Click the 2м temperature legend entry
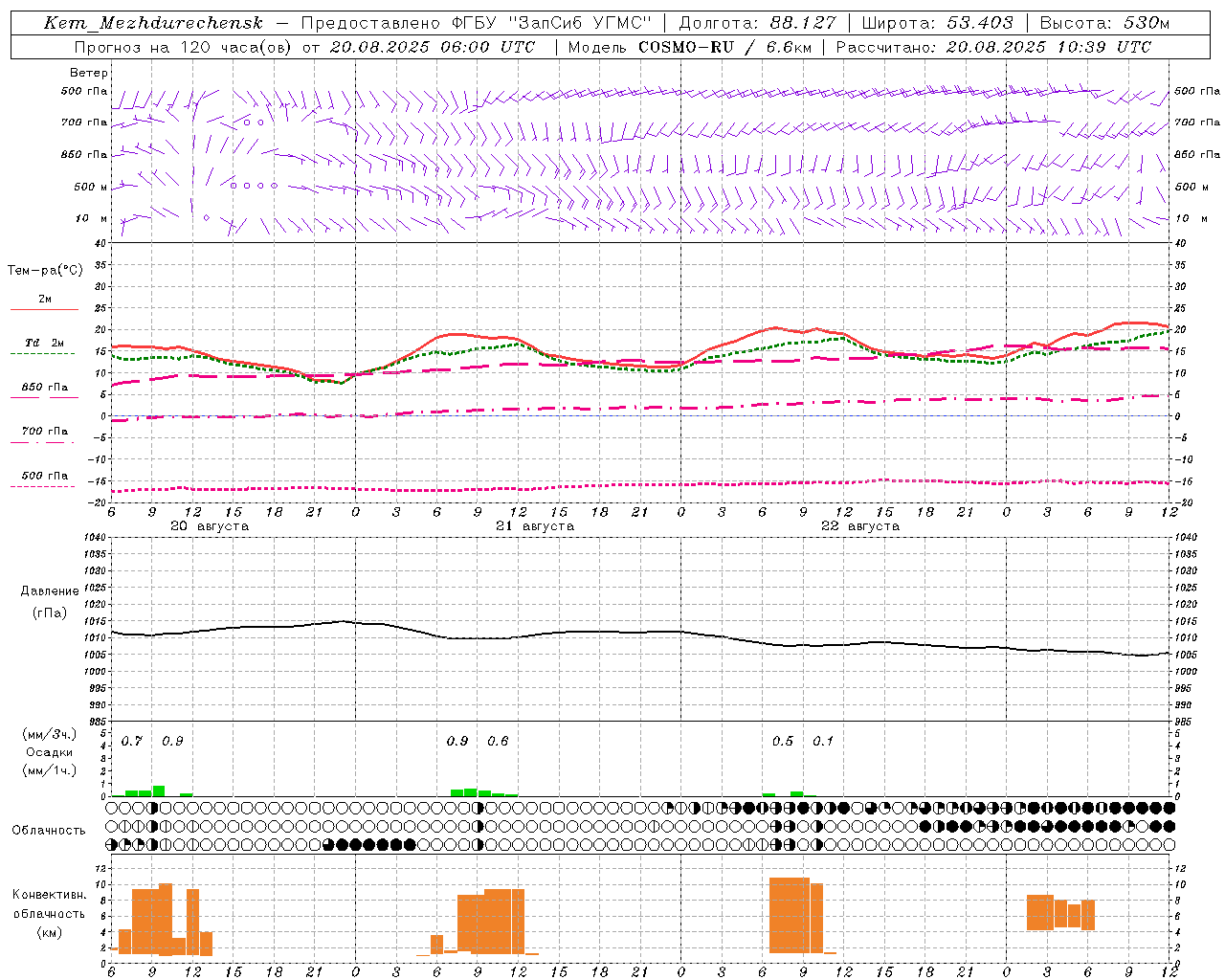The height and width of the screenshot is (980, 1225). pyautogui.click(x=45, y=300)
